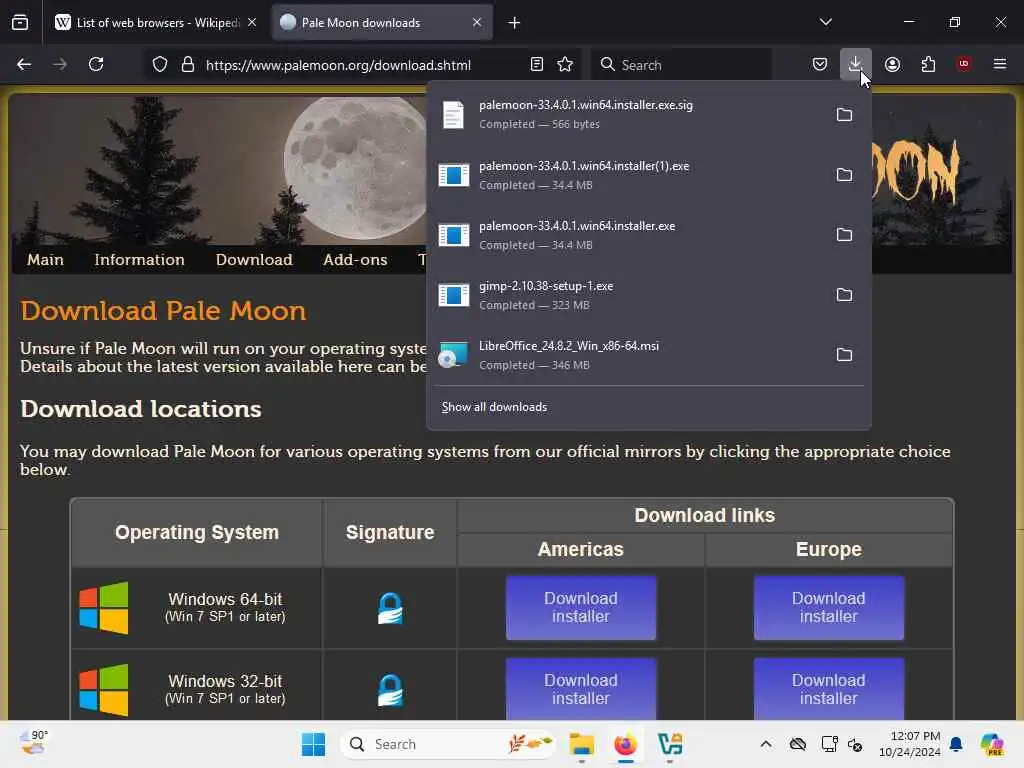This screenshot has width=1024, height=768.
Task: Open Windows 32-bit signature lock icon
Action: coord(390,690)
